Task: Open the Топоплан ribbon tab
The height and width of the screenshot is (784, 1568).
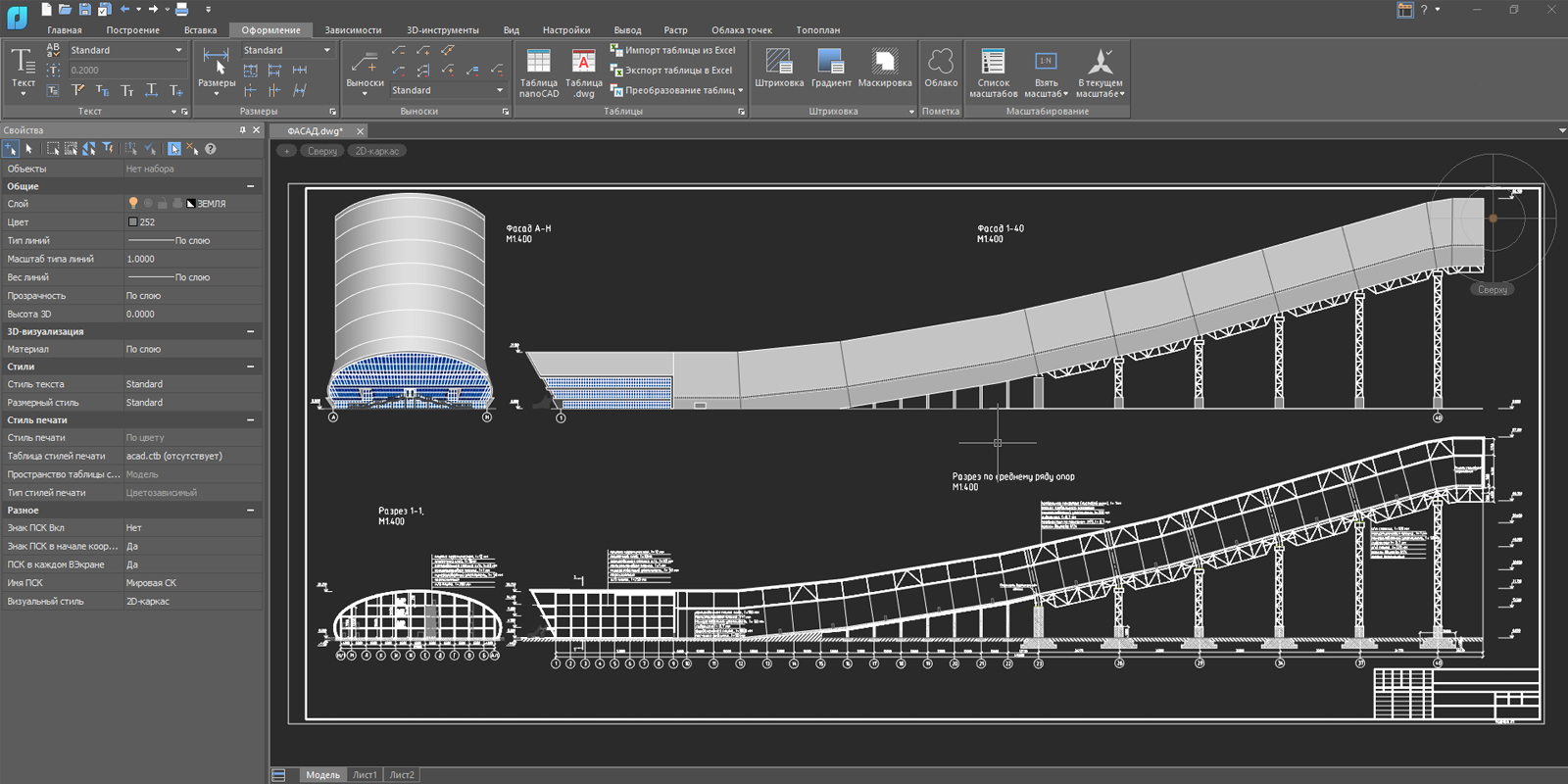Action: click(817, 30)
